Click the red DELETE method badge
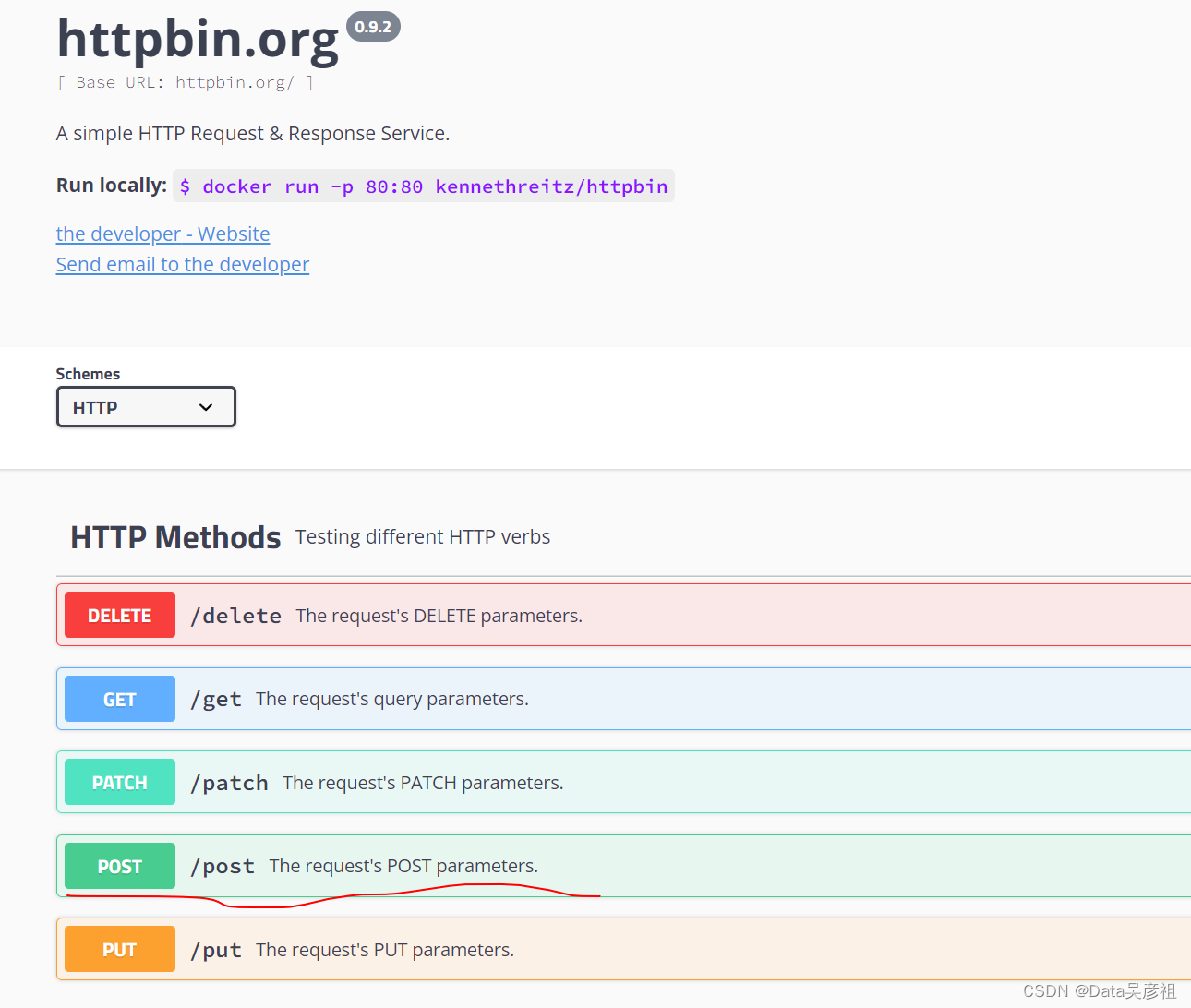 point(120,615)
